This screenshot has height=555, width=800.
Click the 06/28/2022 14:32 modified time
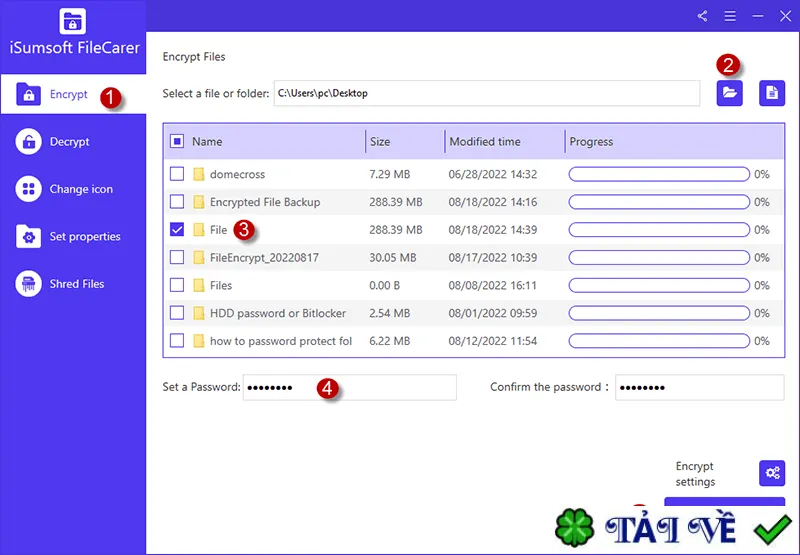point(492,174)
